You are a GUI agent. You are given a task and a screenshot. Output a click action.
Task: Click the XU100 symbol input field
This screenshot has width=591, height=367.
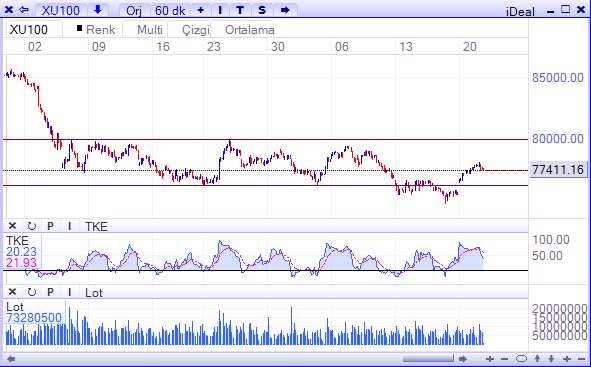[x=34, y=29]
